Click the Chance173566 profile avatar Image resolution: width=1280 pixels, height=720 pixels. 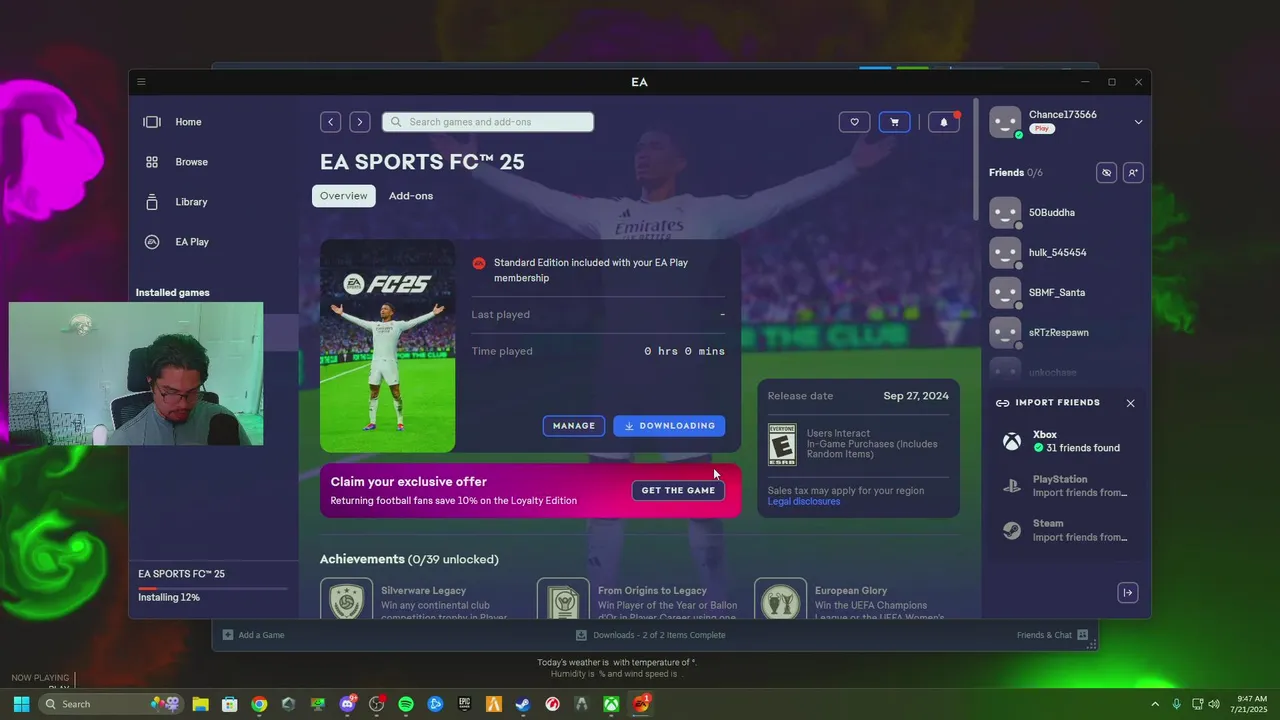point(1005,122)
